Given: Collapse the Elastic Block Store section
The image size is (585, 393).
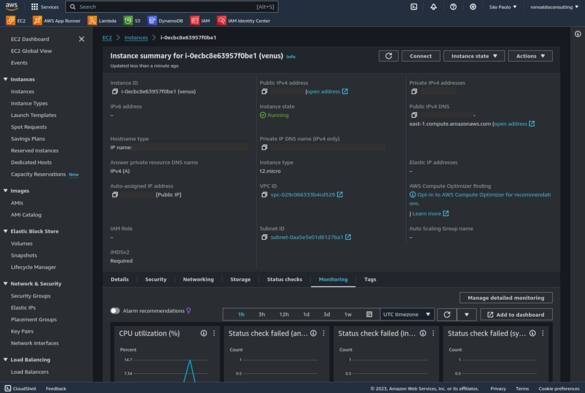Looking at the screenshot, I should [6, 231].
